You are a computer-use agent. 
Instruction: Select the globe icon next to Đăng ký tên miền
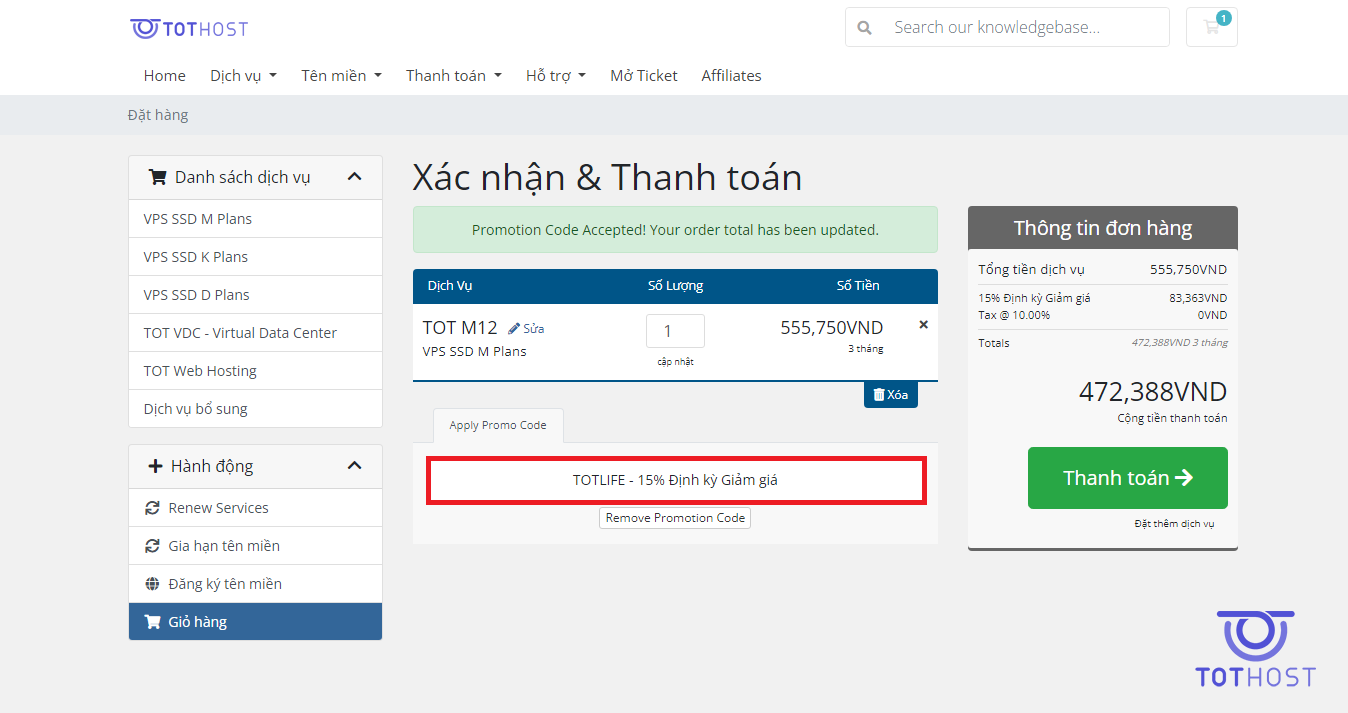152,583
